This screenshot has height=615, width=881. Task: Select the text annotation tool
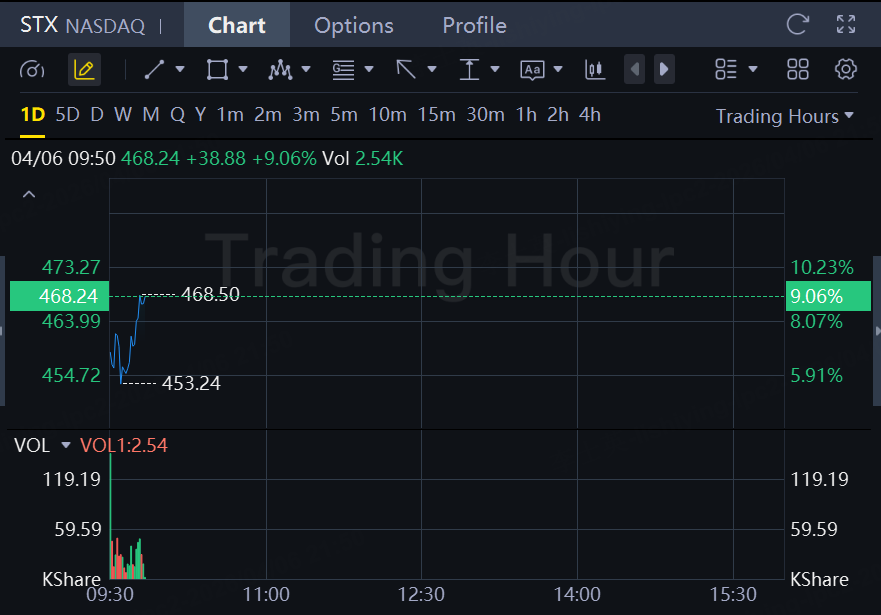pyautogui.click(x=532, y=69)
